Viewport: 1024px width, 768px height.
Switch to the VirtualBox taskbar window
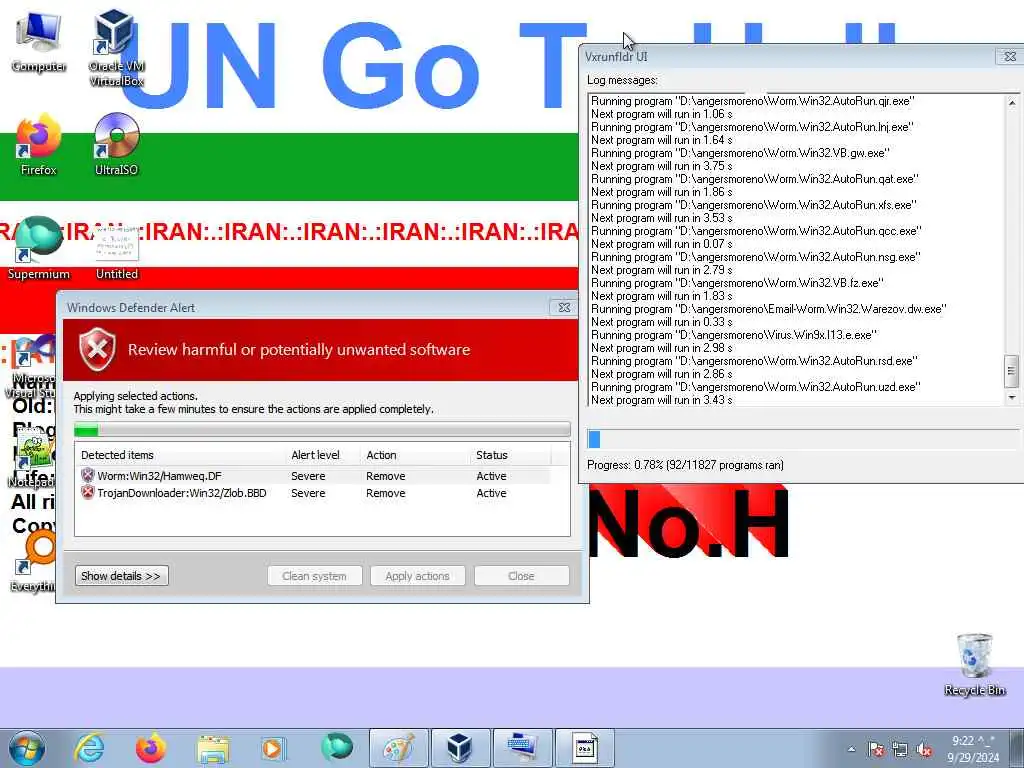[460, 748]
